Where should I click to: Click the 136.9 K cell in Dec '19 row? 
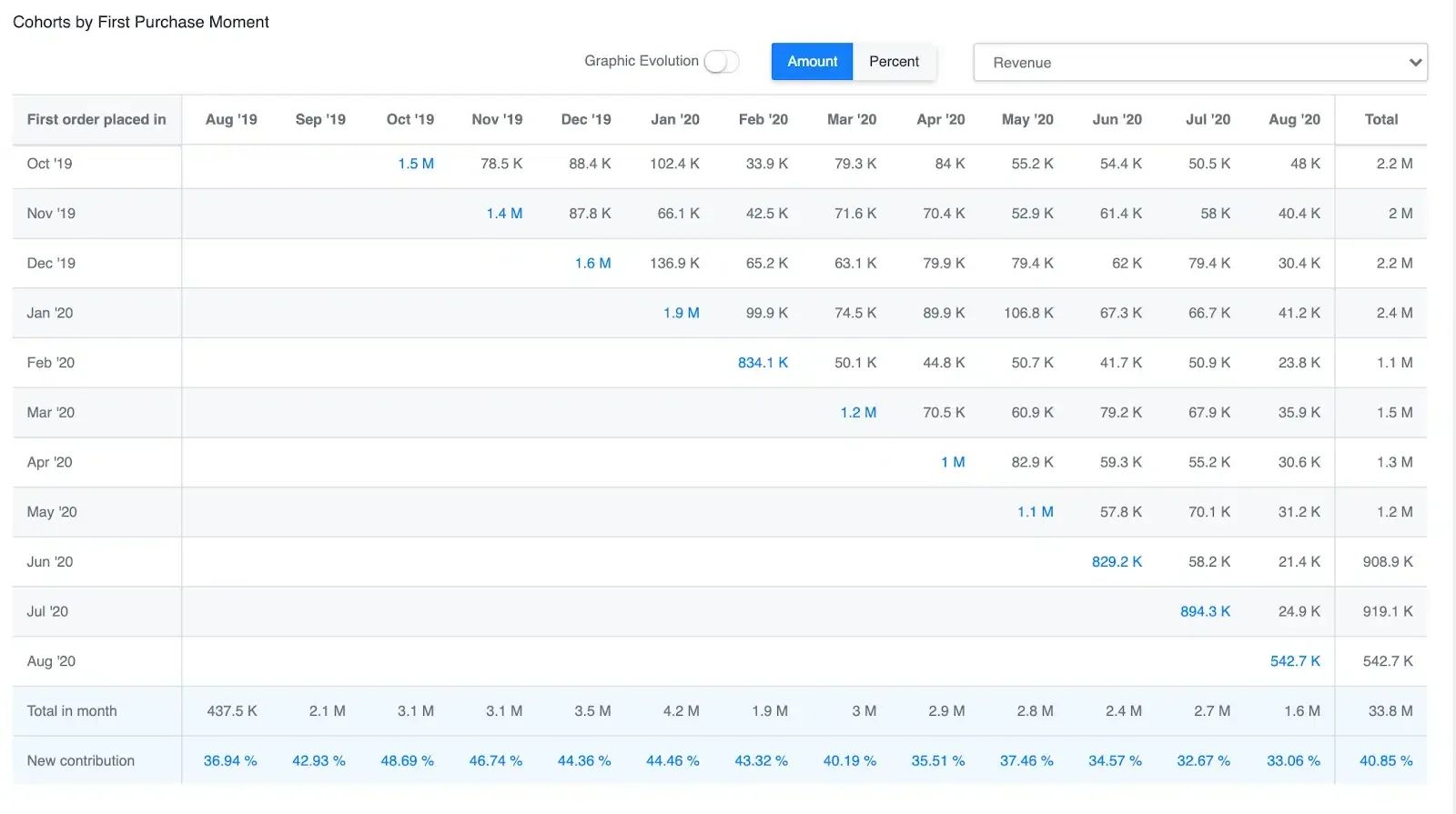tap(674, 264)
